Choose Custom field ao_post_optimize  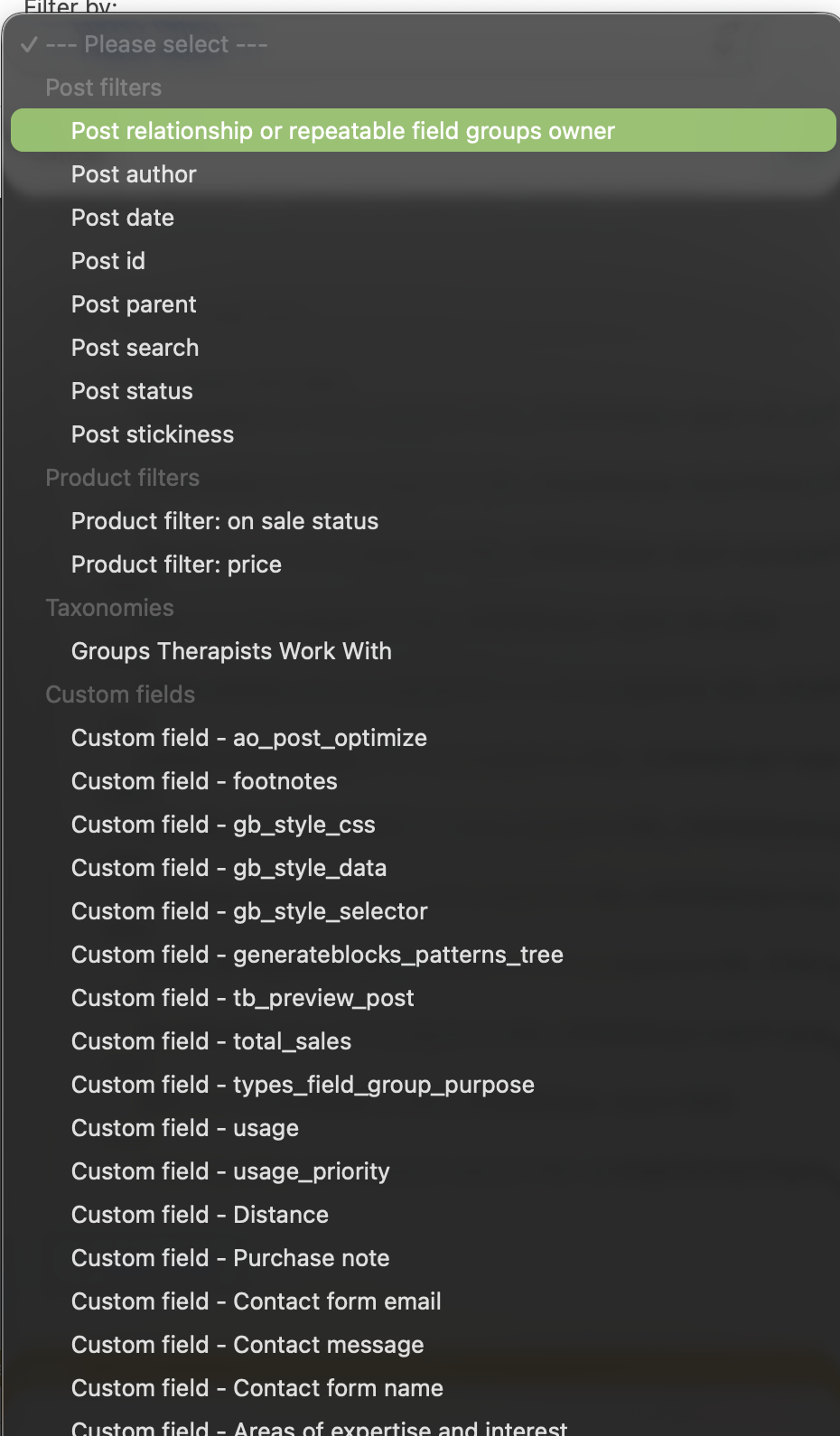click(x=249, y=738)
